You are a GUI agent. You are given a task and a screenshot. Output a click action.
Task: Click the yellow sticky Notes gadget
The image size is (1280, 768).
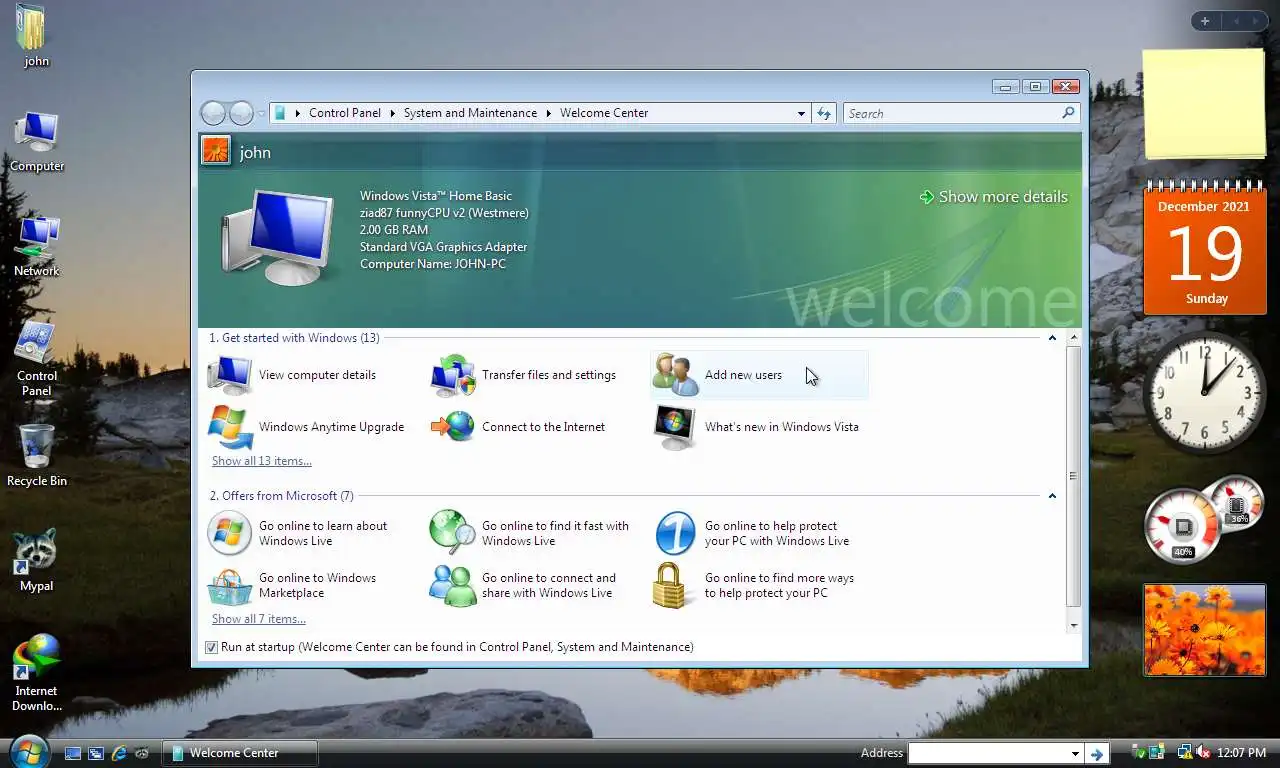[x=1204, y=104]
